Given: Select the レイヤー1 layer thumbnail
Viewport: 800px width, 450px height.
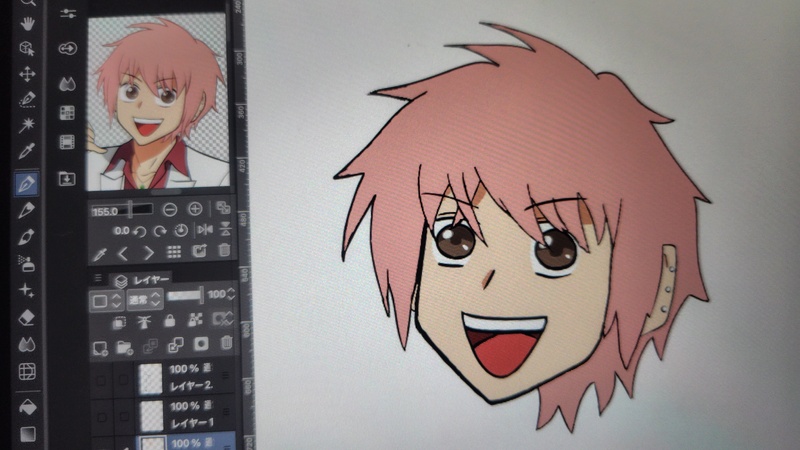Looking at the screenshot, I should tap(152, 415).
